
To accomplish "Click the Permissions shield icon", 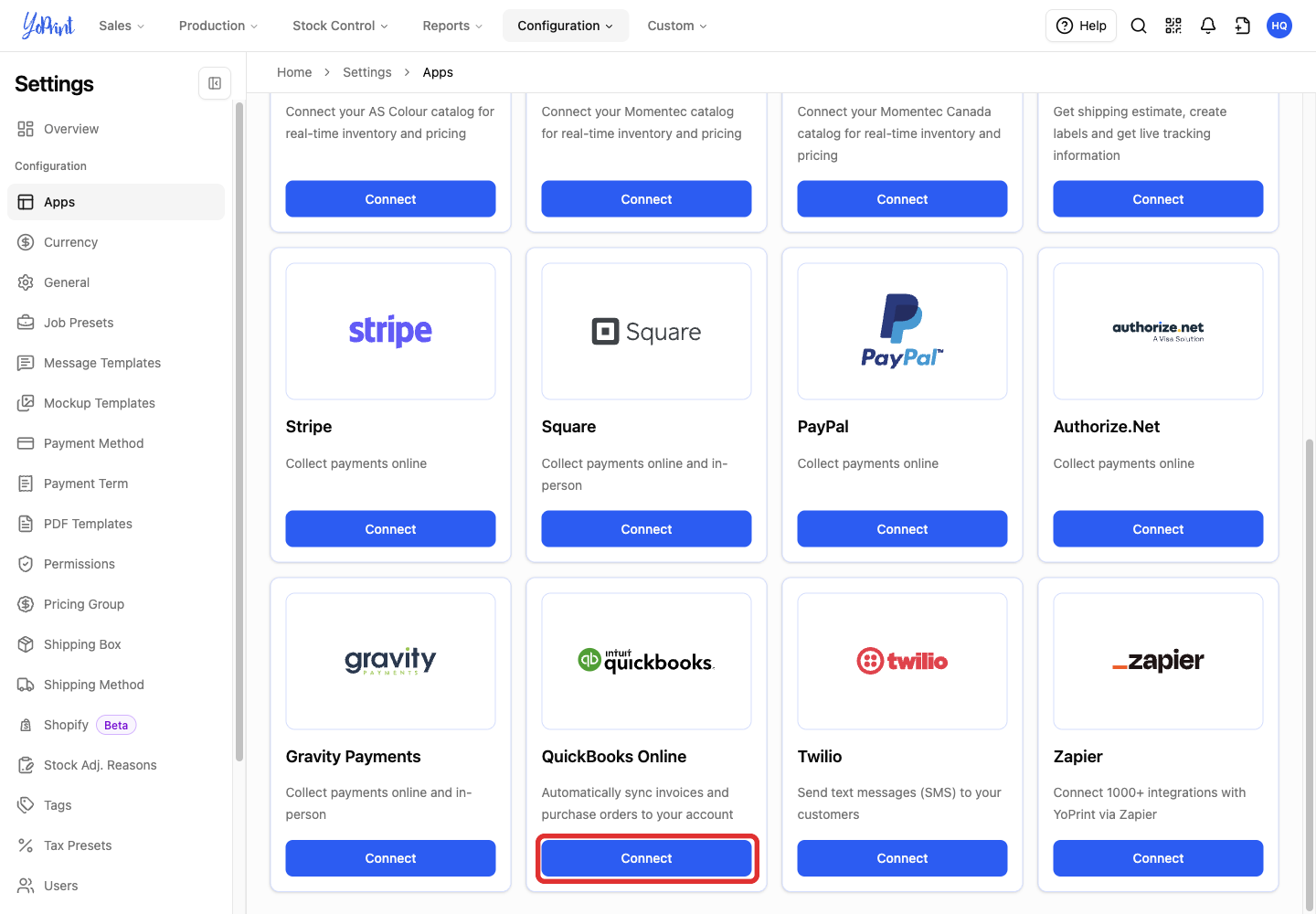I will coord(26,564).
